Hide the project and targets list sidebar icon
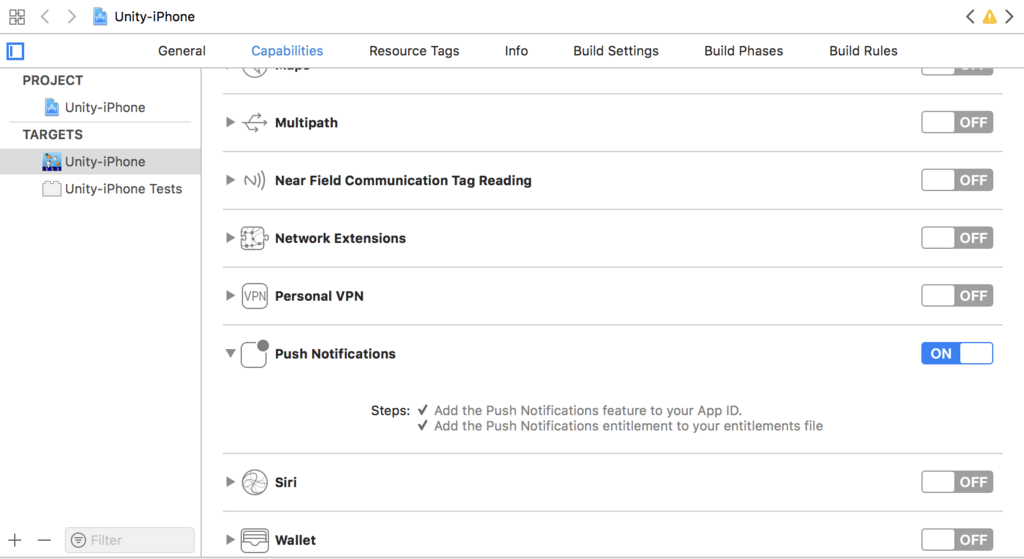This screenshot has width=1024, height=559. click(x=16, y=51)
